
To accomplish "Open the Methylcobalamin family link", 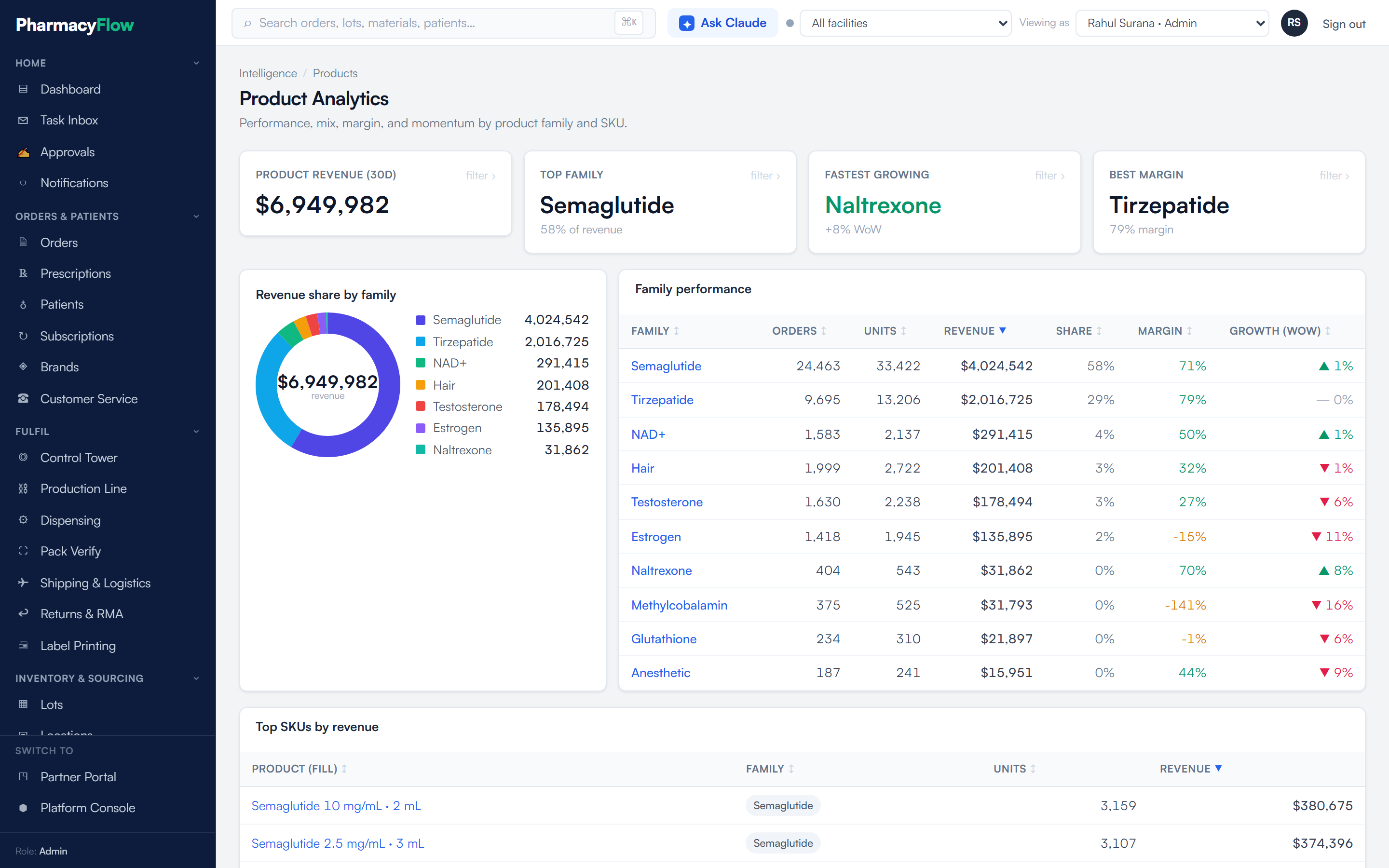I will point(679,605).
